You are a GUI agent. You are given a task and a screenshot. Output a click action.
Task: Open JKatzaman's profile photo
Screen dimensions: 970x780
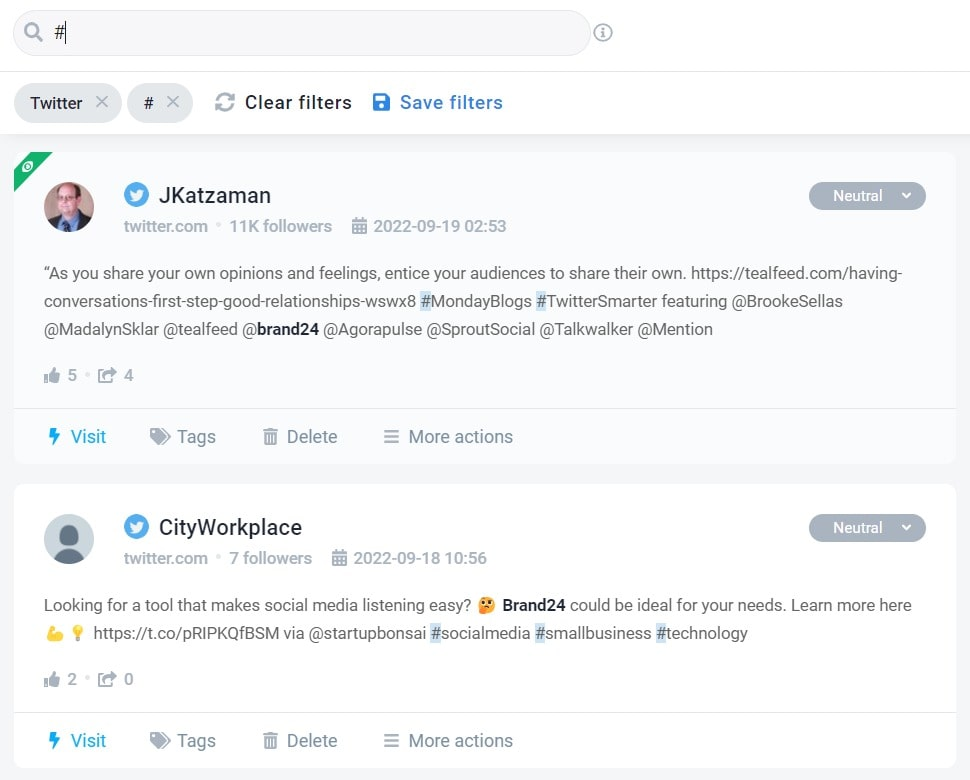click(69, 207)
